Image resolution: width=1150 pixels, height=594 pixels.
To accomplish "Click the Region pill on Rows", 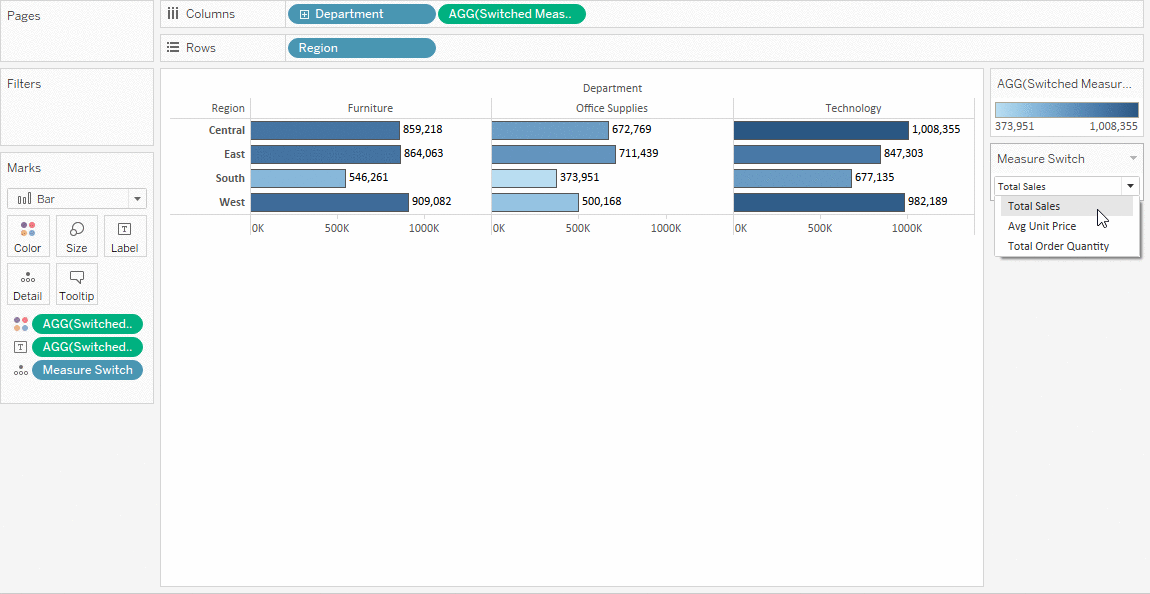I will click(361, 47).
